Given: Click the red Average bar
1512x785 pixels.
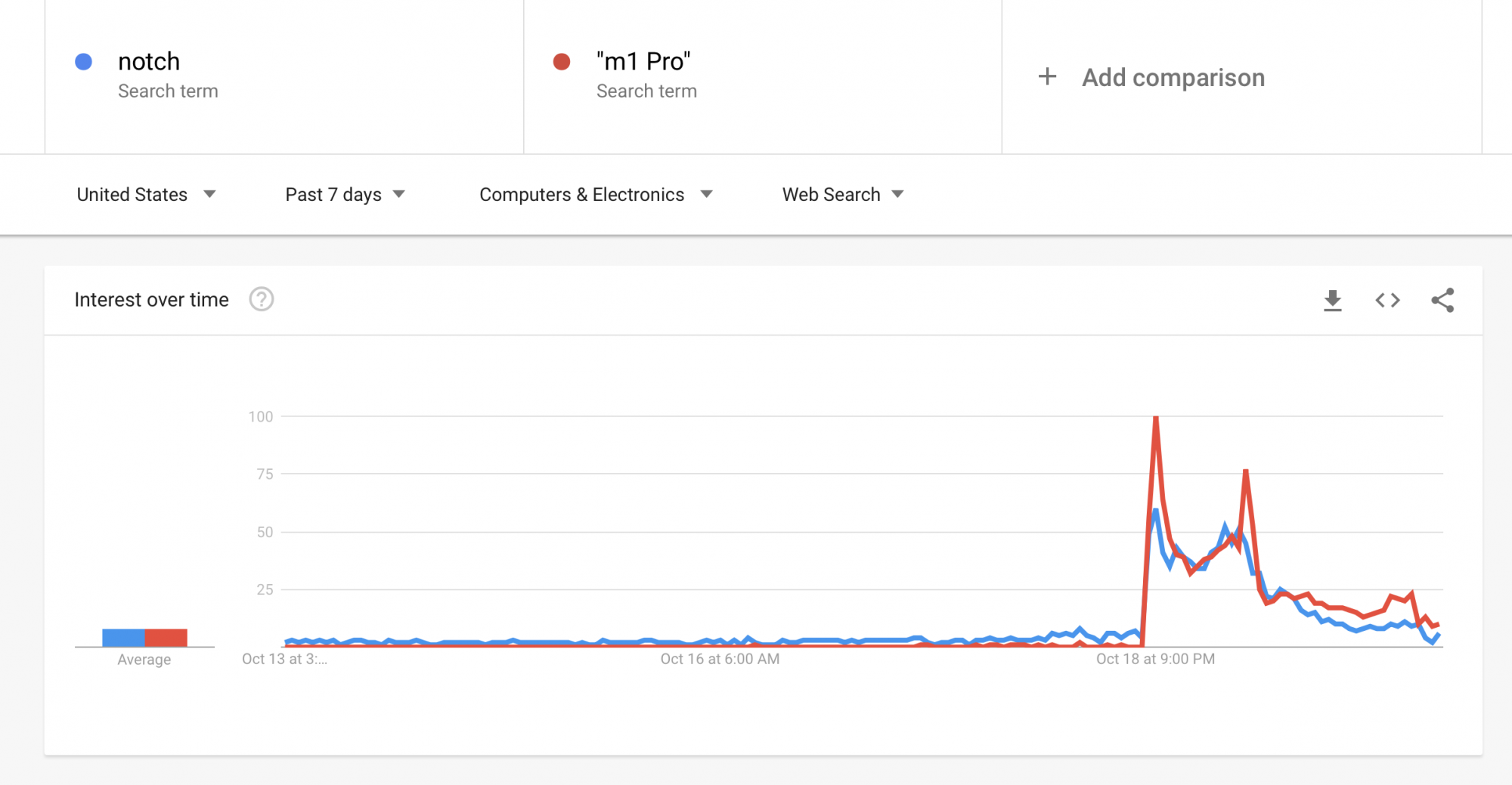Looking at the screenshot, I should (x=166, y=638).
